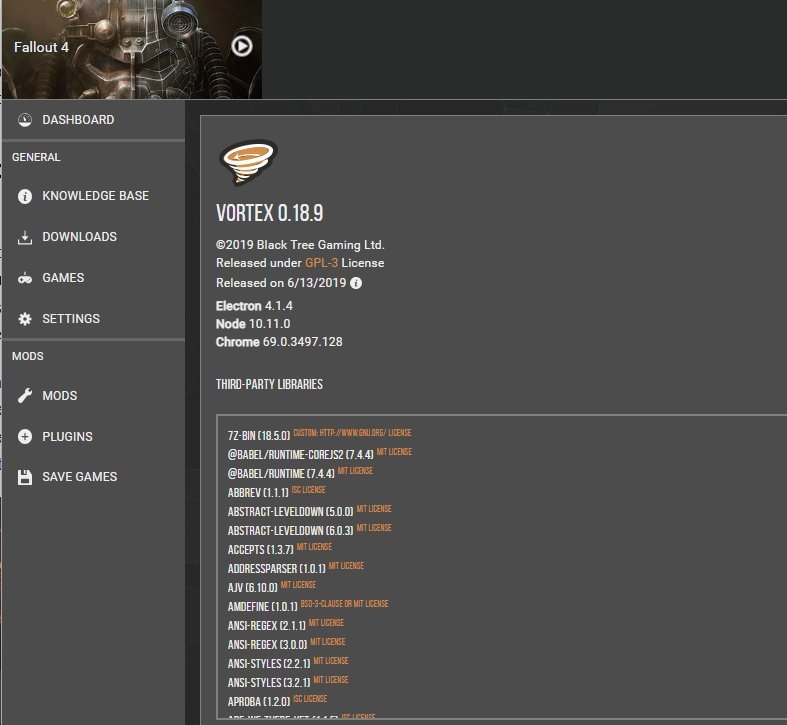Click the ACCEPTS (1.3.7) library entry

point(260,550)
